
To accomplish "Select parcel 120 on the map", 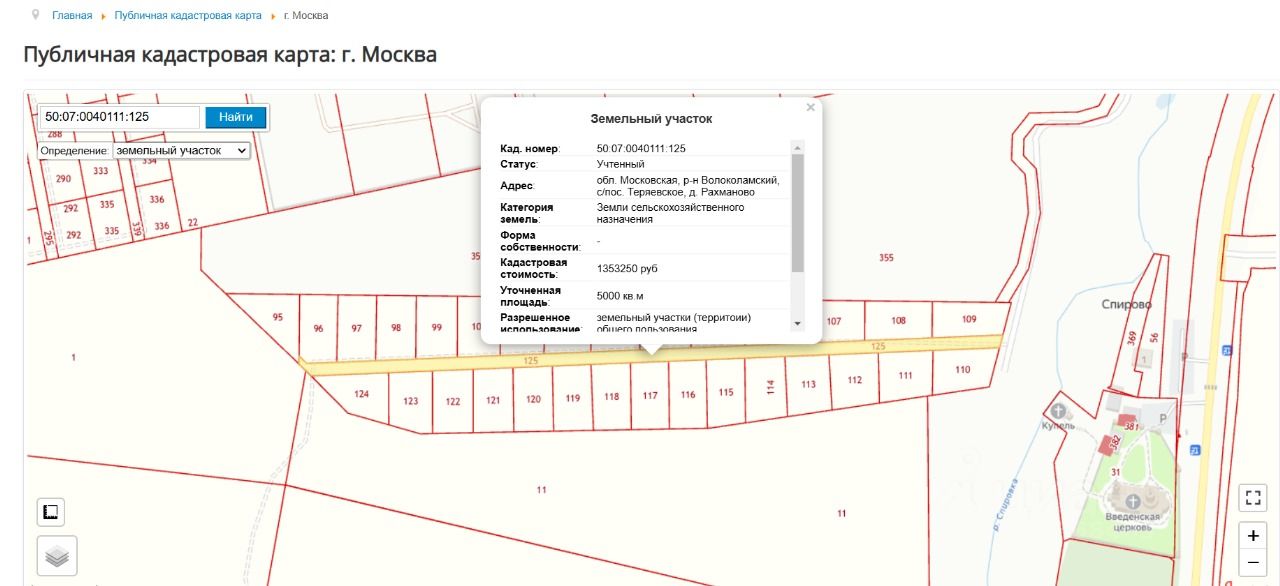I will (x=533, y=399).
